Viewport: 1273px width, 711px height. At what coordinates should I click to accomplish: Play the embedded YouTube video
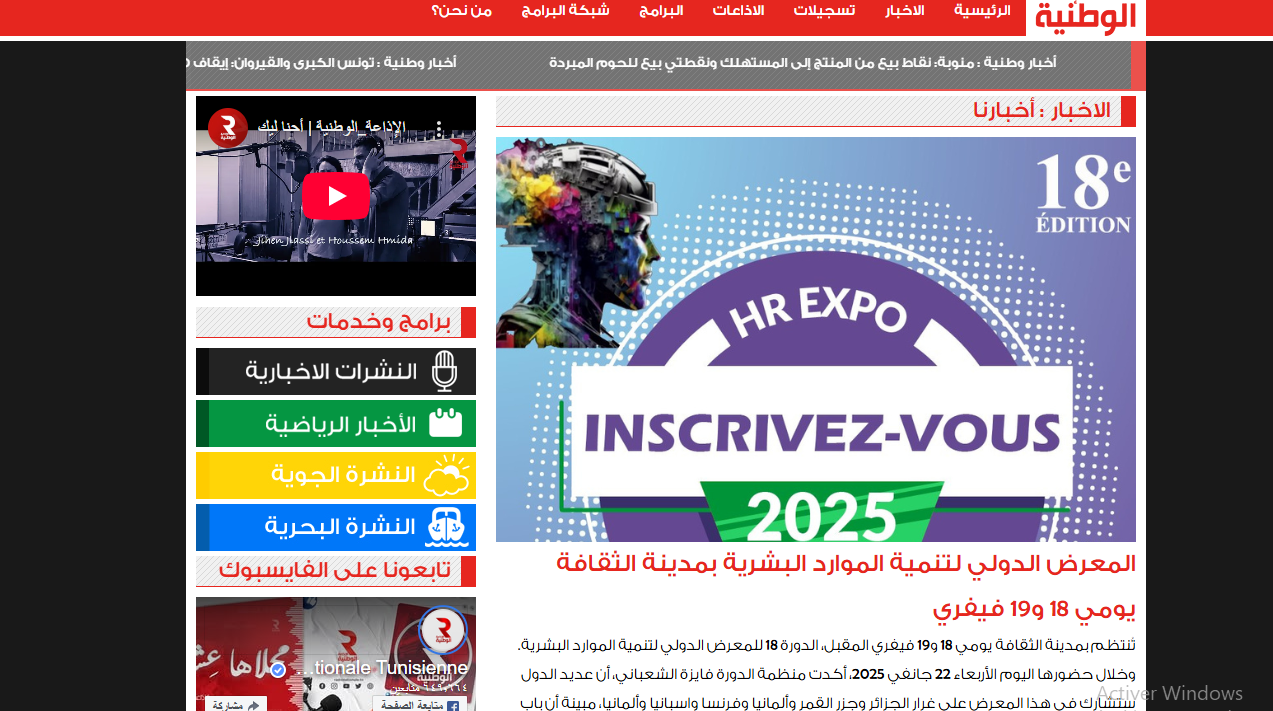pyautogui.click(x=336, y=196)
